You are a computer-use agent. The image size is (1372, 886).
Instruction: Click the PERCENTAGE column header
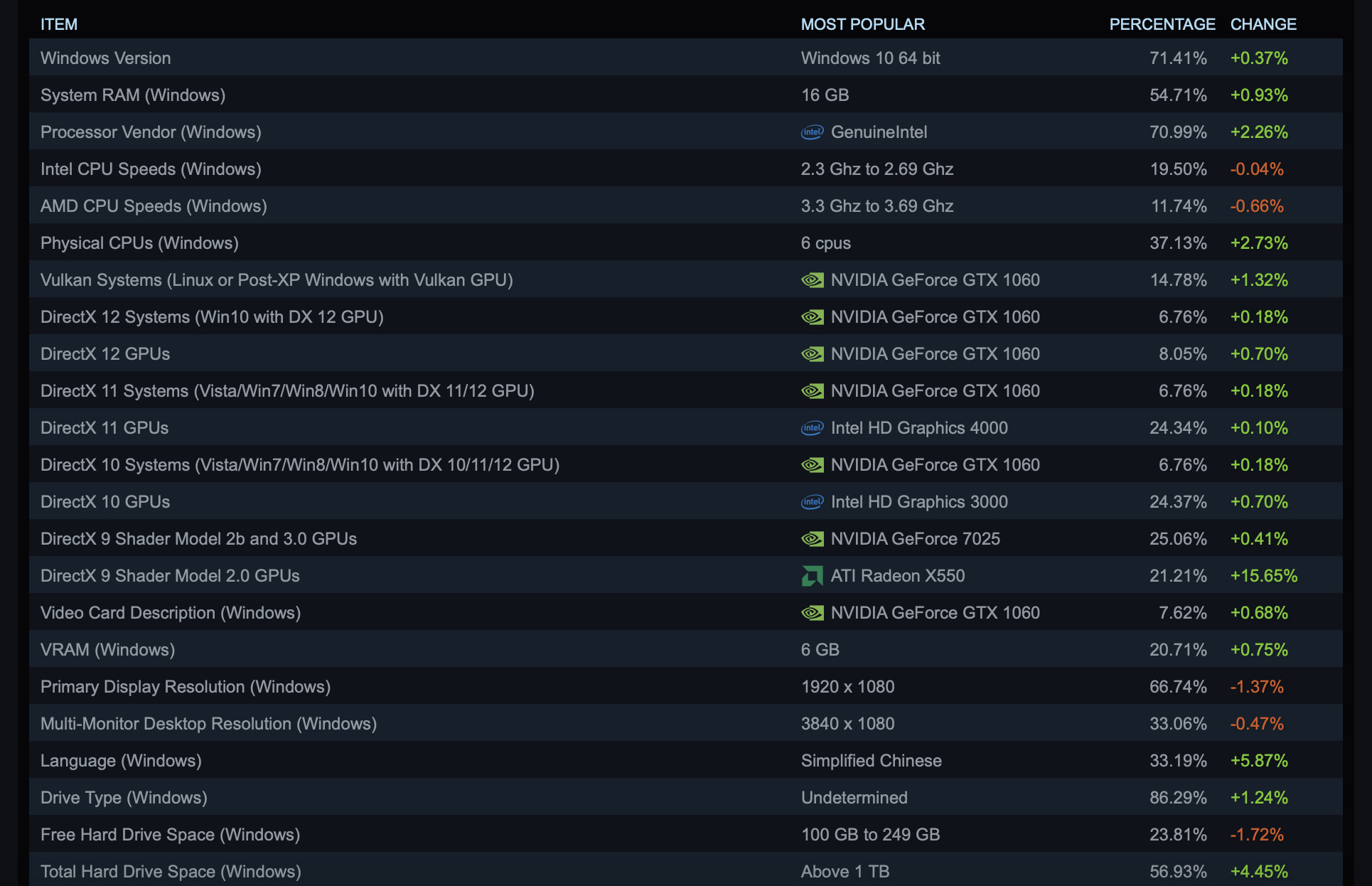pyautogui.click(x=1162, y=24)
